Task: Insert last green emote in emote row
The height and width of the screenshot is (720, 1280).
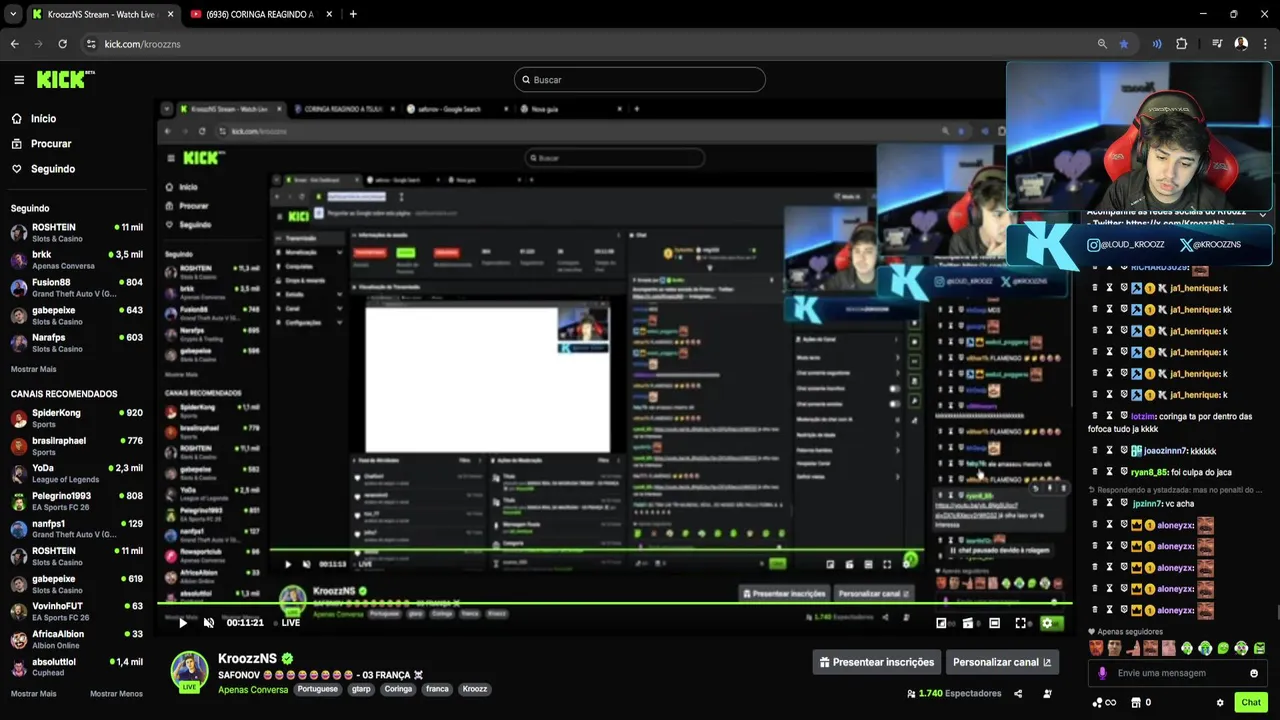Action: [1259, 648]
